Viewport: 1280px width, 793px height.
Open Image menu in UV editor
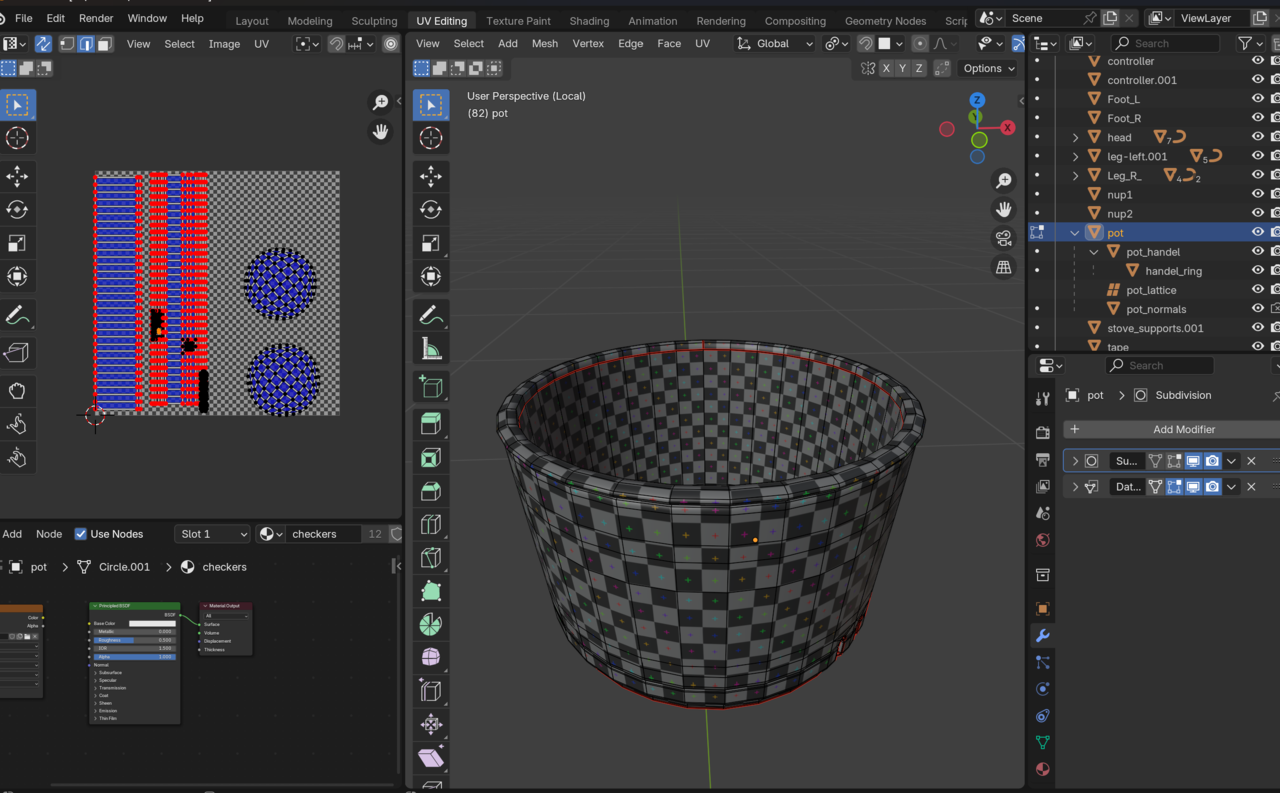(x=224, y=44)
